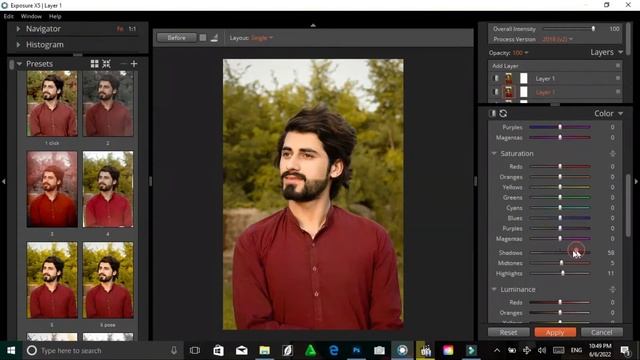Click the Saturation Reds slider
The image size is (640, 360).
click(x=560, y=167)
